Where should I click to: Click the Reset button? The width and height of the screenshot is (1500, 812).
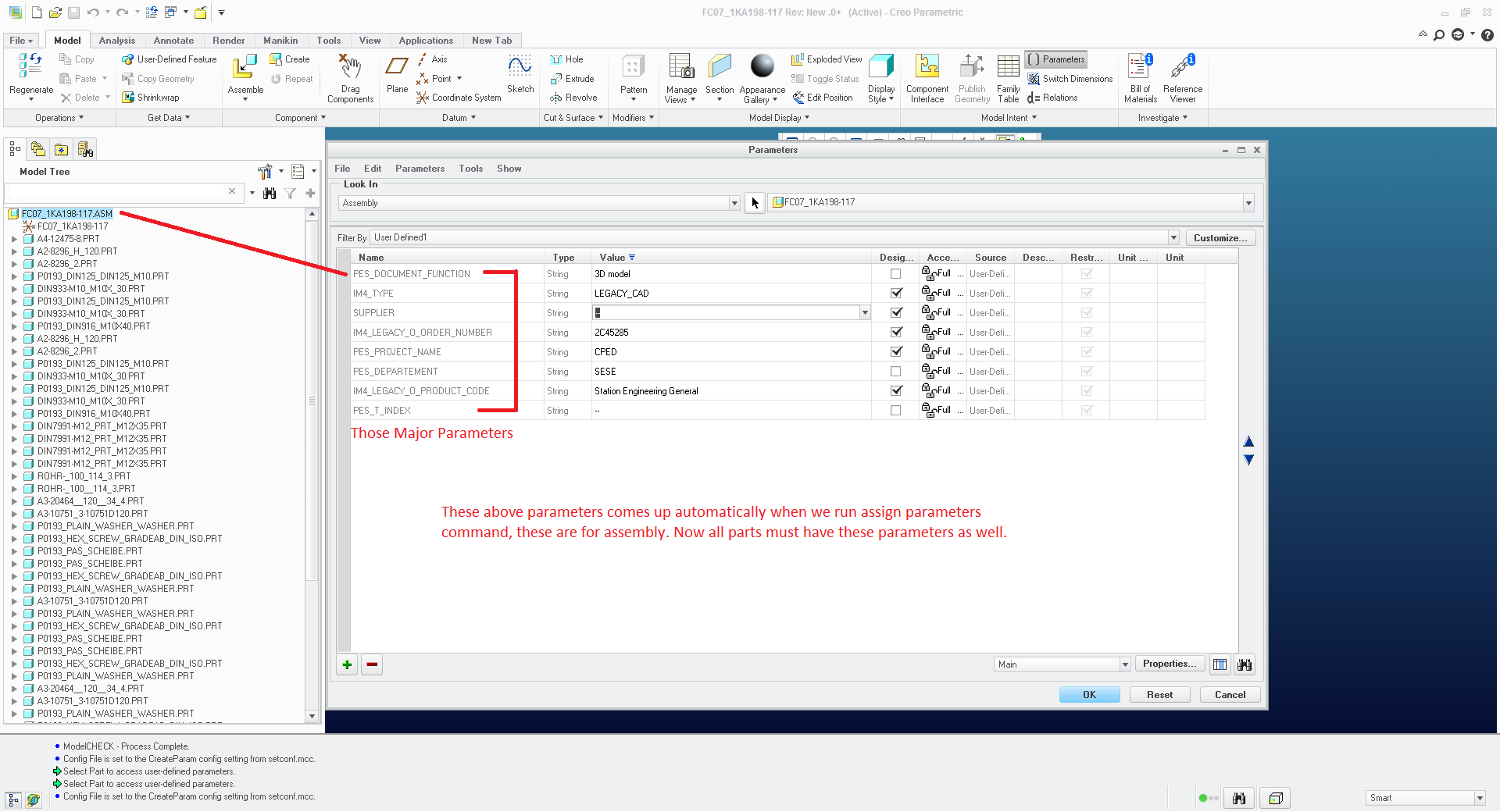click(1159, 695)
